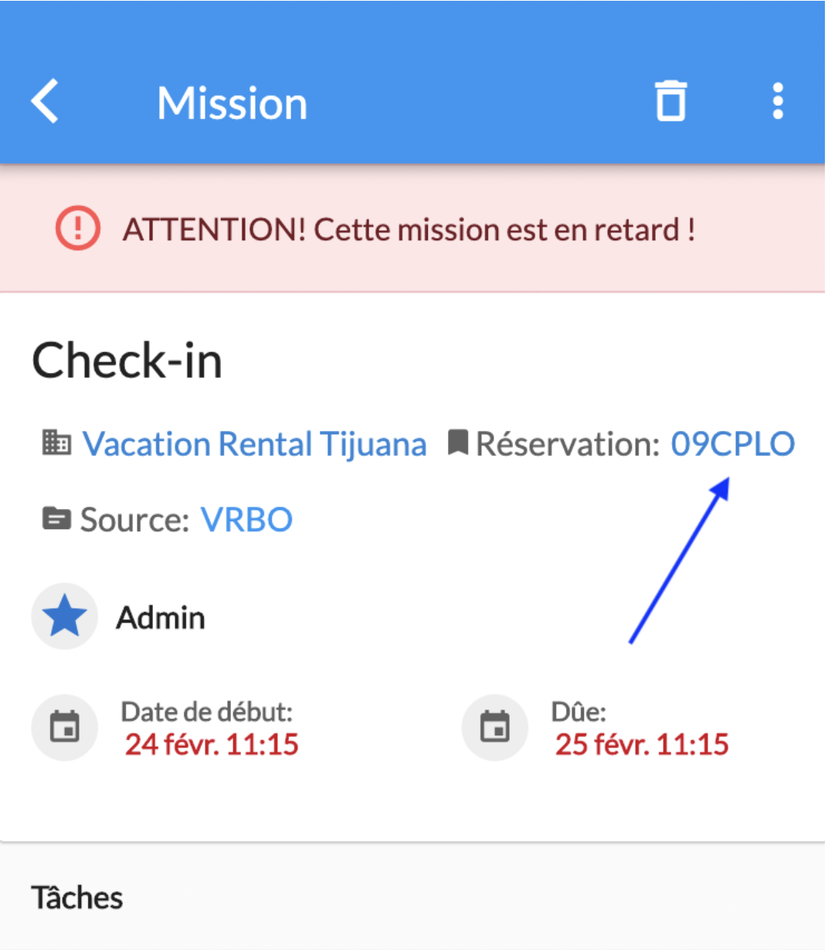
Task: Click the folder icon beside Source
Action: click(x=56, y=519)
